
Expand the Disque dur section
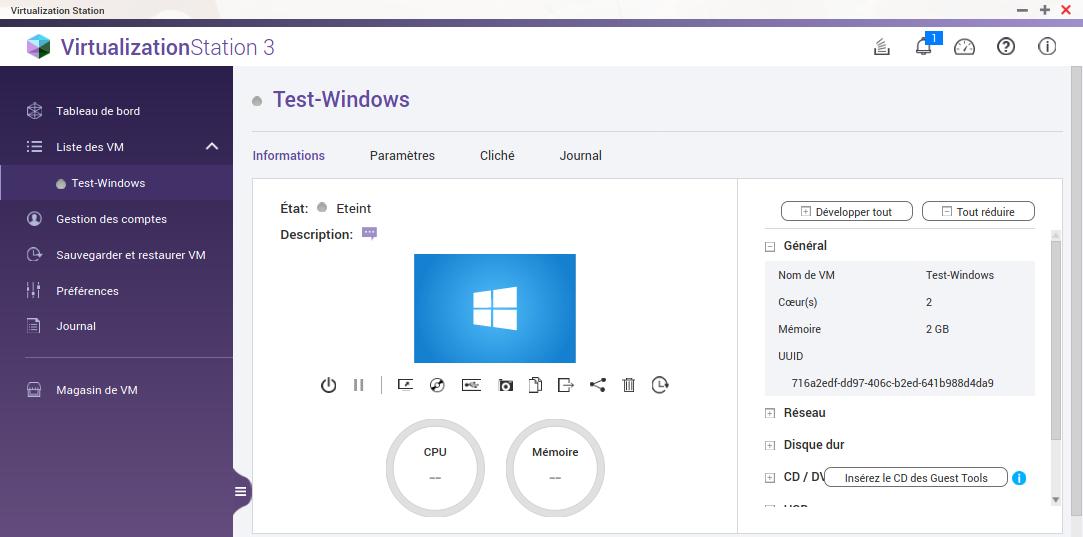pyautogui.click(x=770, y=445)
